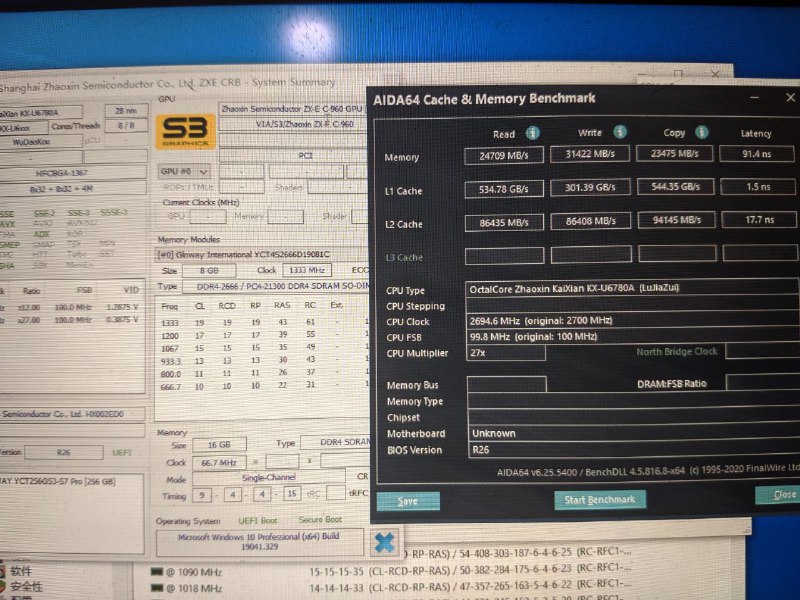Minimize the AIDA64 benchmark window

pos(755,97)
